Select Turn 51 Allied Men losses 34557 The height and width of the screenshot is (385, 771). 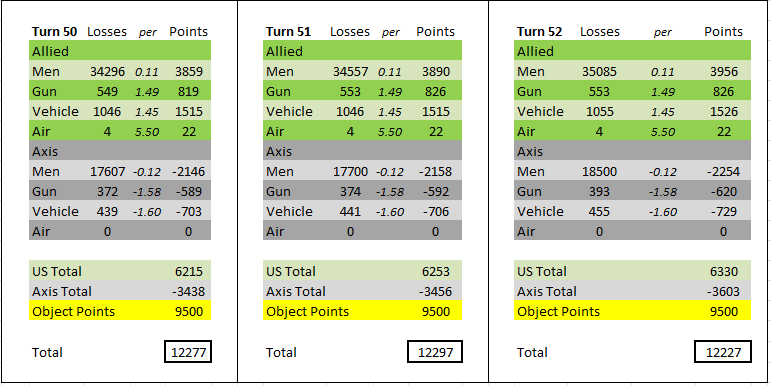350,72
